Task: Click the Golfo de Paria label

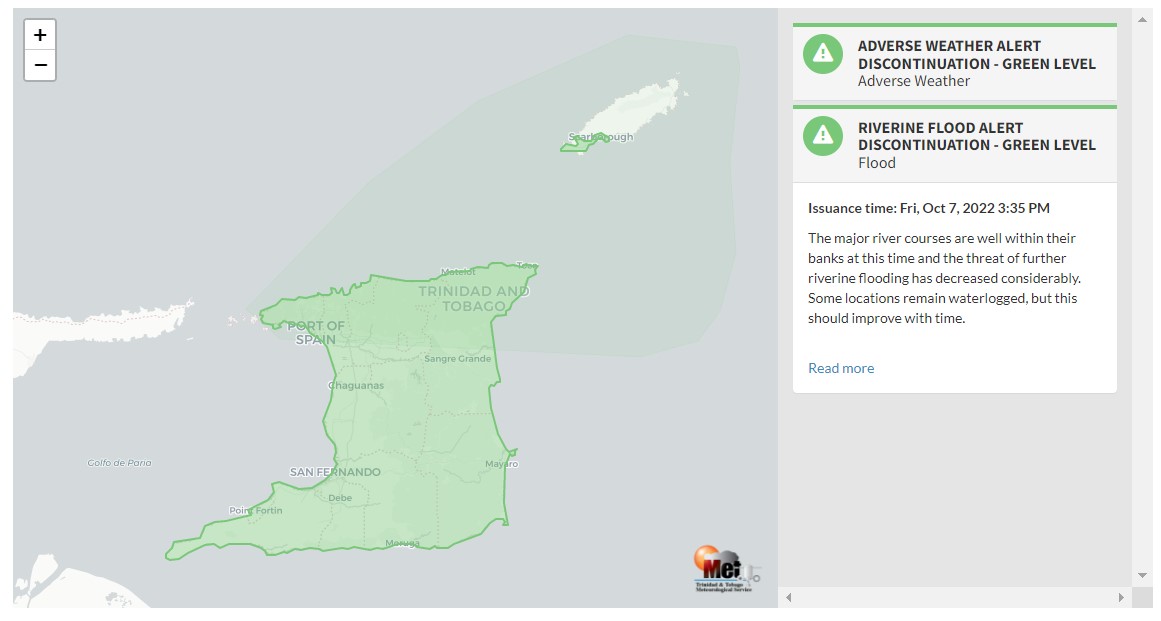Action: click(x=119, y=463)
